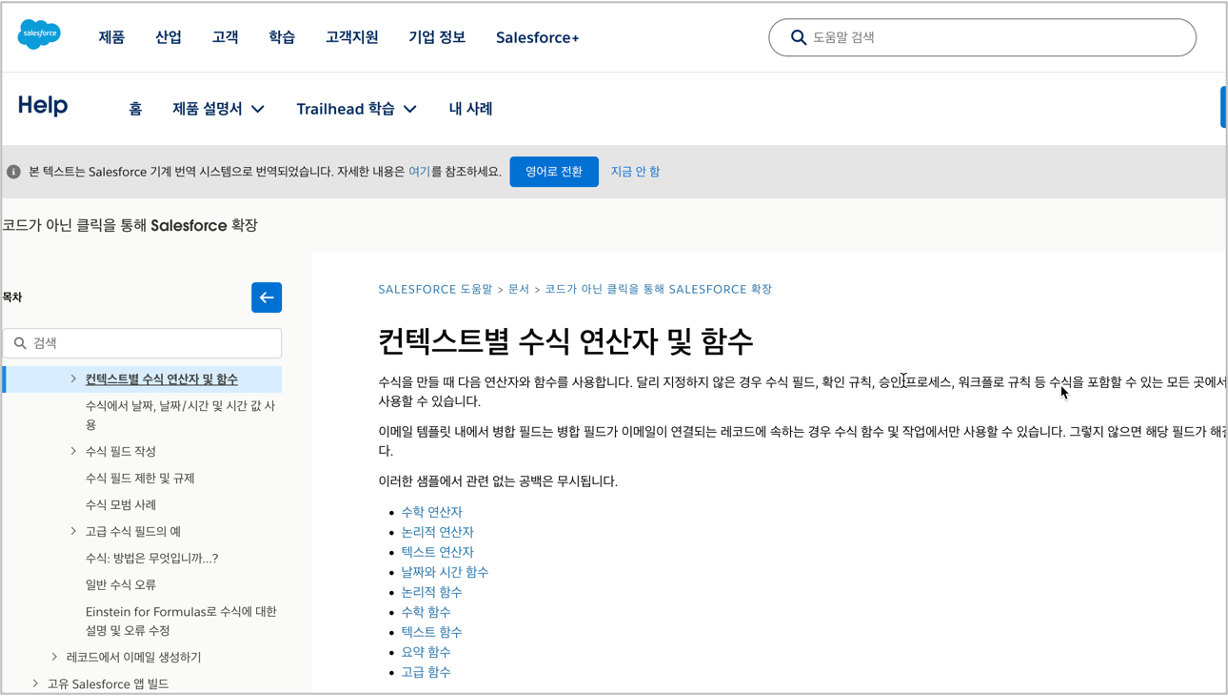This screenshot has height=696, width=1228.
Task: Select 수식 모범 사례 in sidebar
Action: tap(120, 505)
